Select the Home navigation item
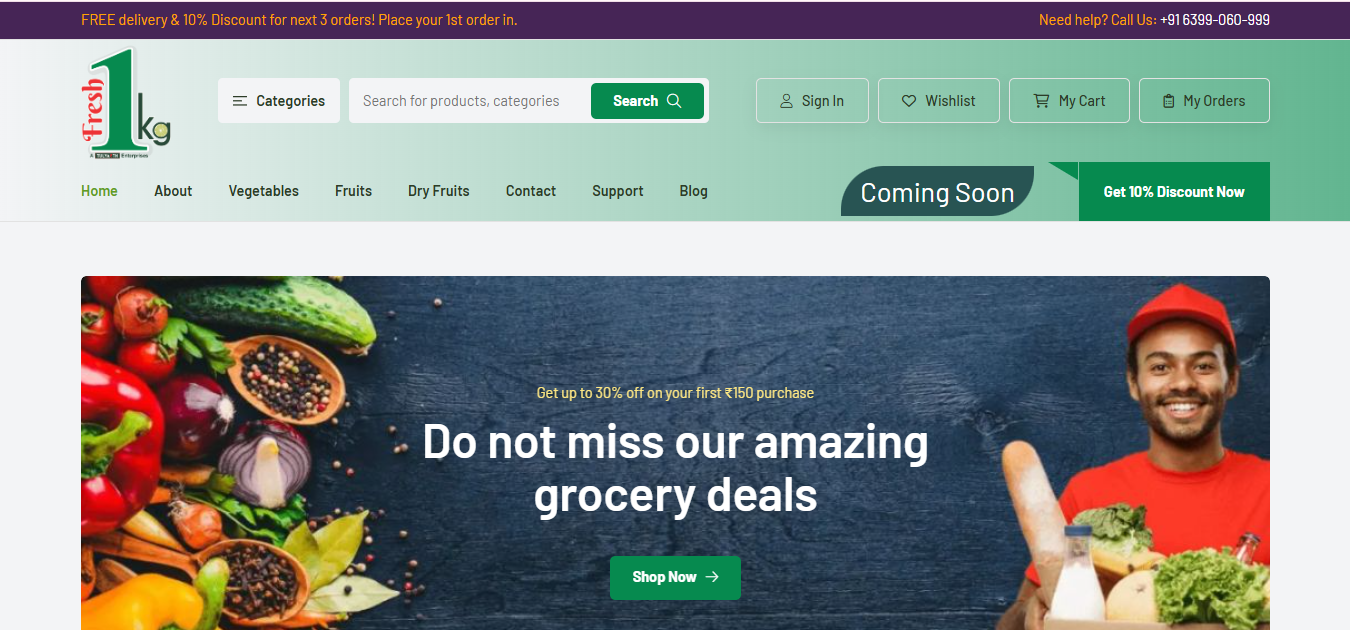Image resolution: width=1350 pixels, height=630 pixels. click(99, 191)
